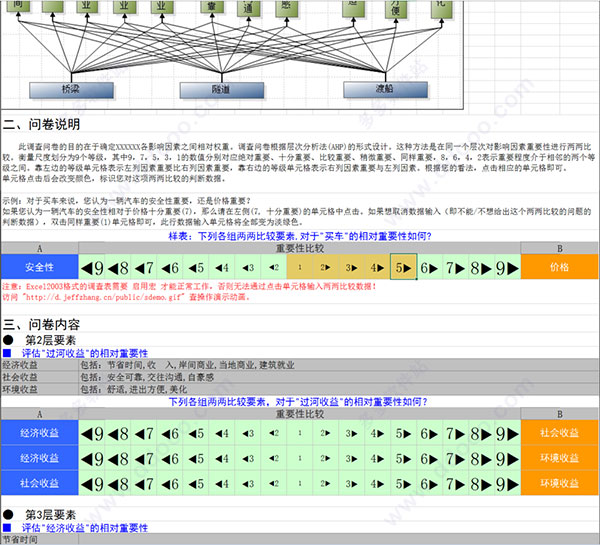This screenshot has width=600, height=545.
Task: Select the 隧道 shape in the diagram
Action: 222,90
